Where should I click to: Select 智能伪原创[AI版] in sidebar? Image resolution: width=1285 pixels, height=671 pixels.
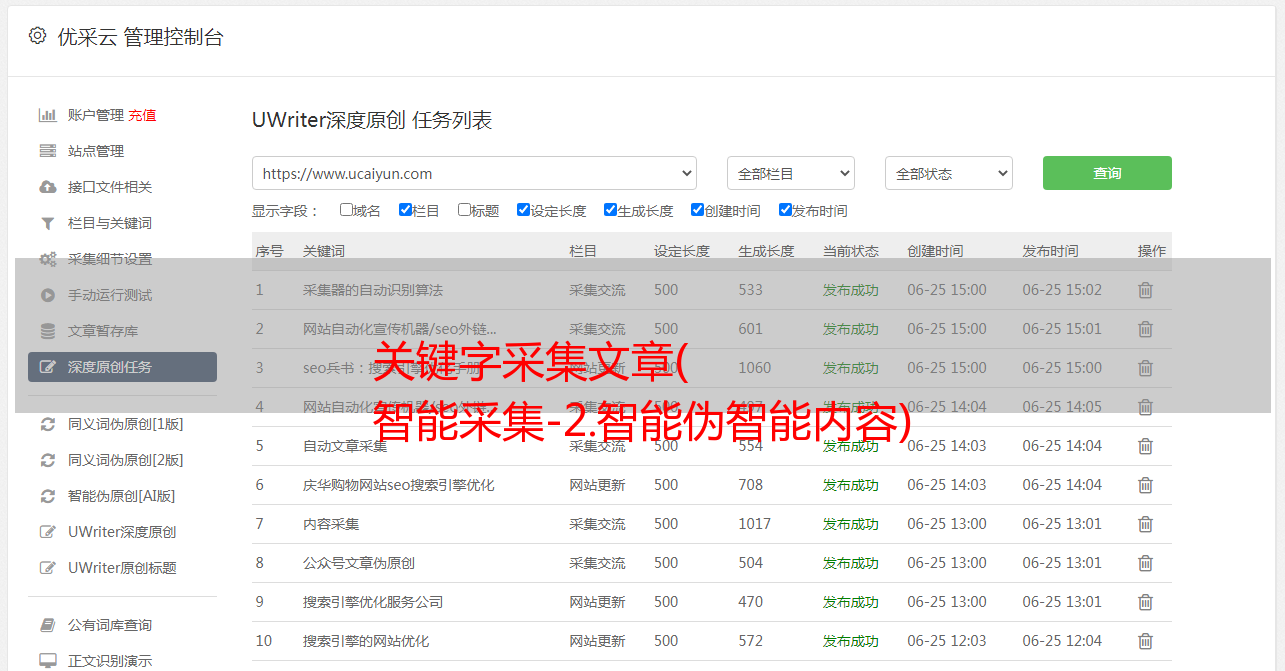coord(121,496)
